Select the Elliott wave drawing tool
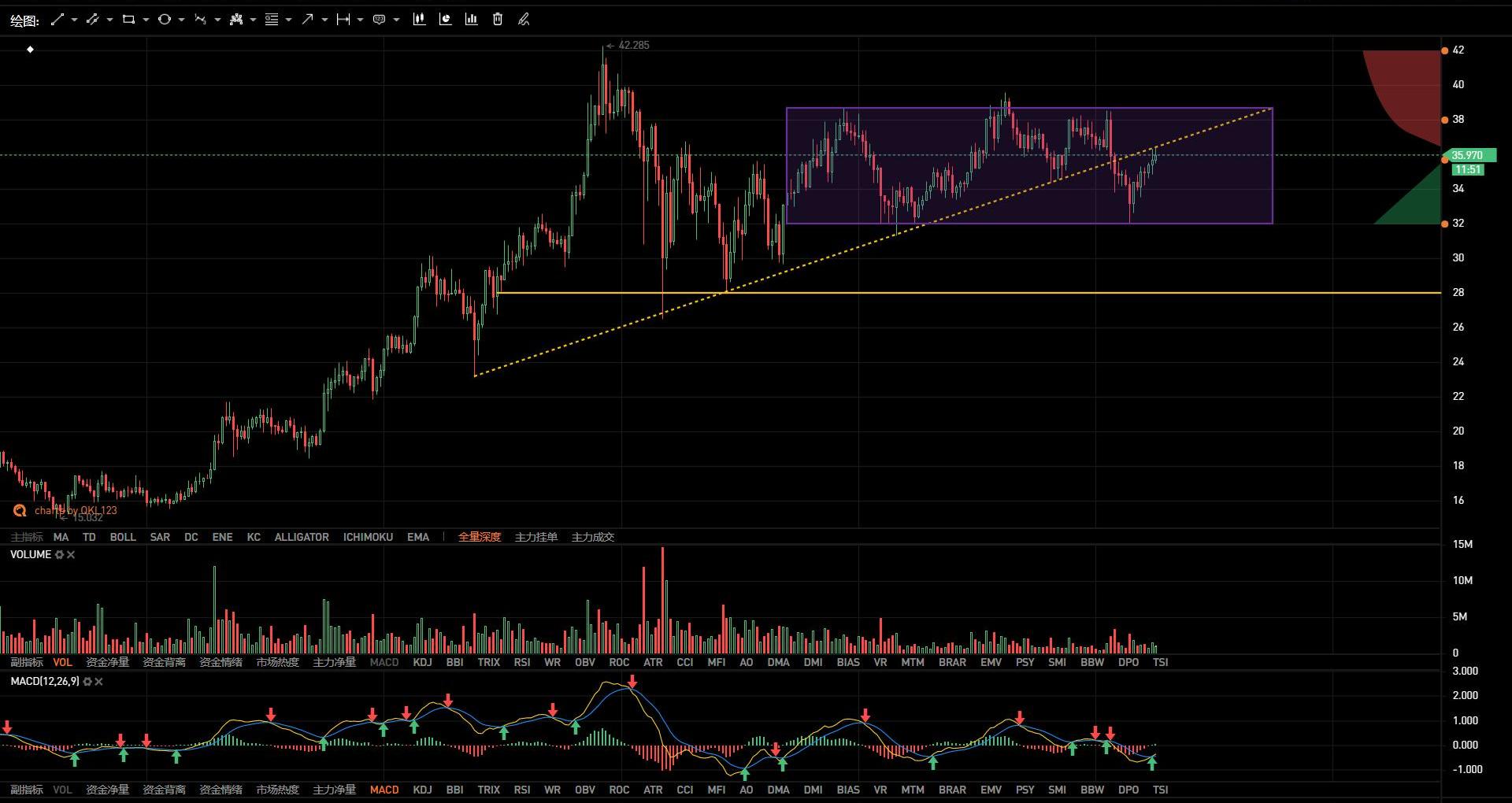Screen dimensions: 1512x803 click(200, 20)
